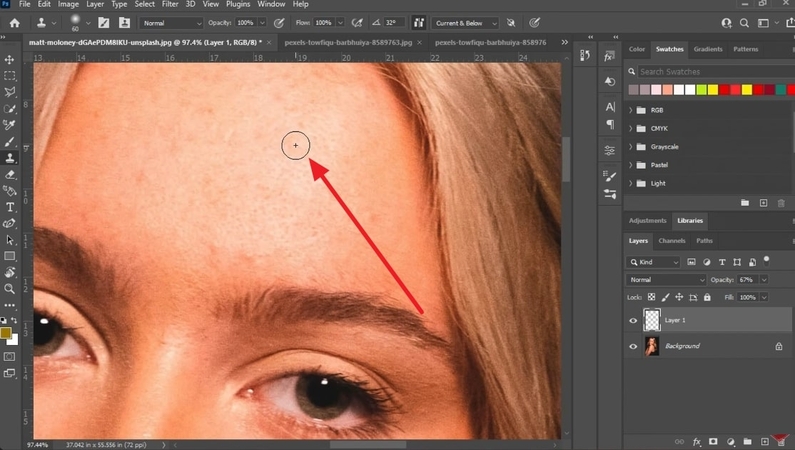Switch to the Channels tab

pos(672,241)
